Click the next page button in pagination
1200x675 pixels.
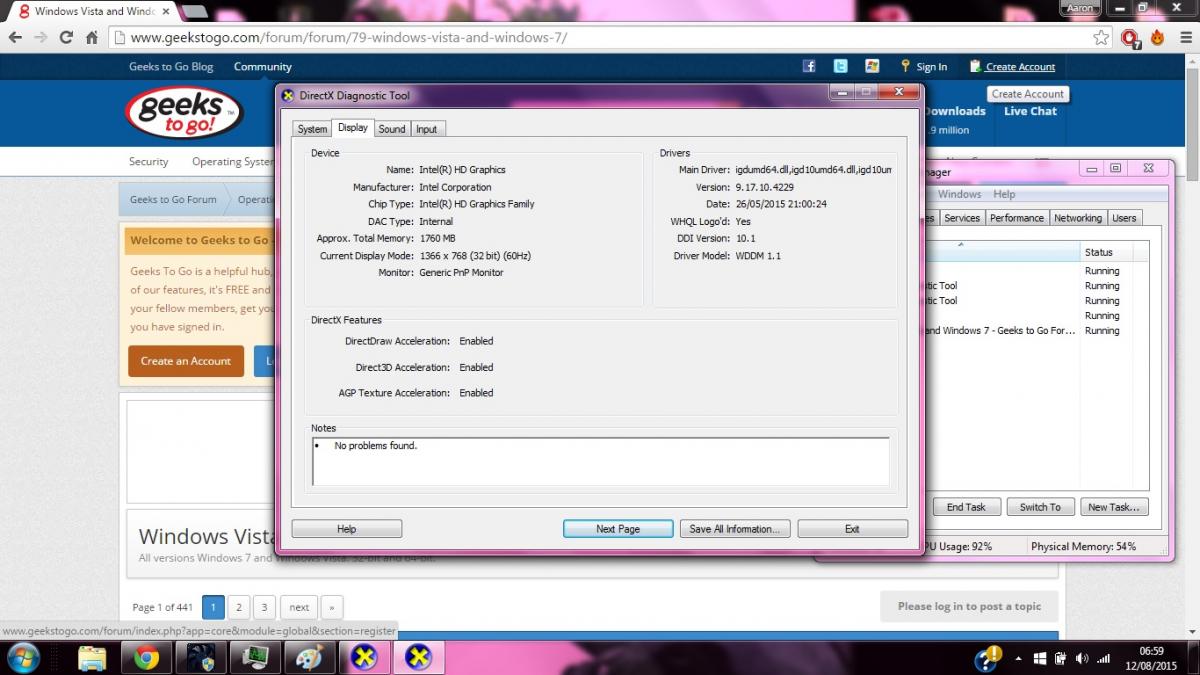pyautogui.click(x=299, y=607)
